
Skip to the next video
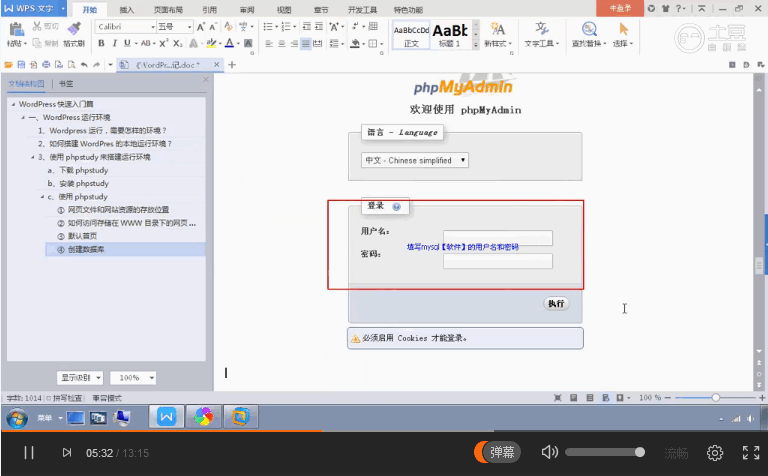[67, 452]
